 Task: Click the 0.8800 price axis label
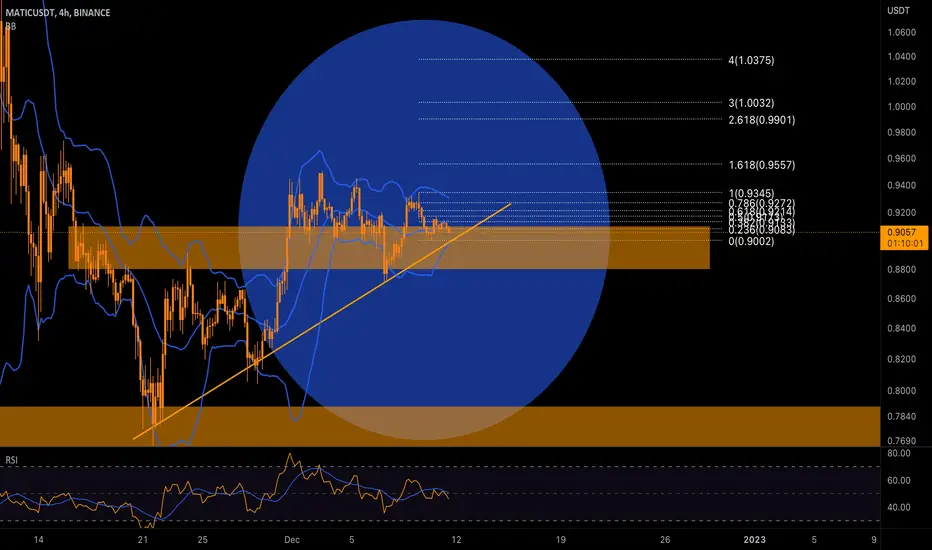[x=901, y=270]
